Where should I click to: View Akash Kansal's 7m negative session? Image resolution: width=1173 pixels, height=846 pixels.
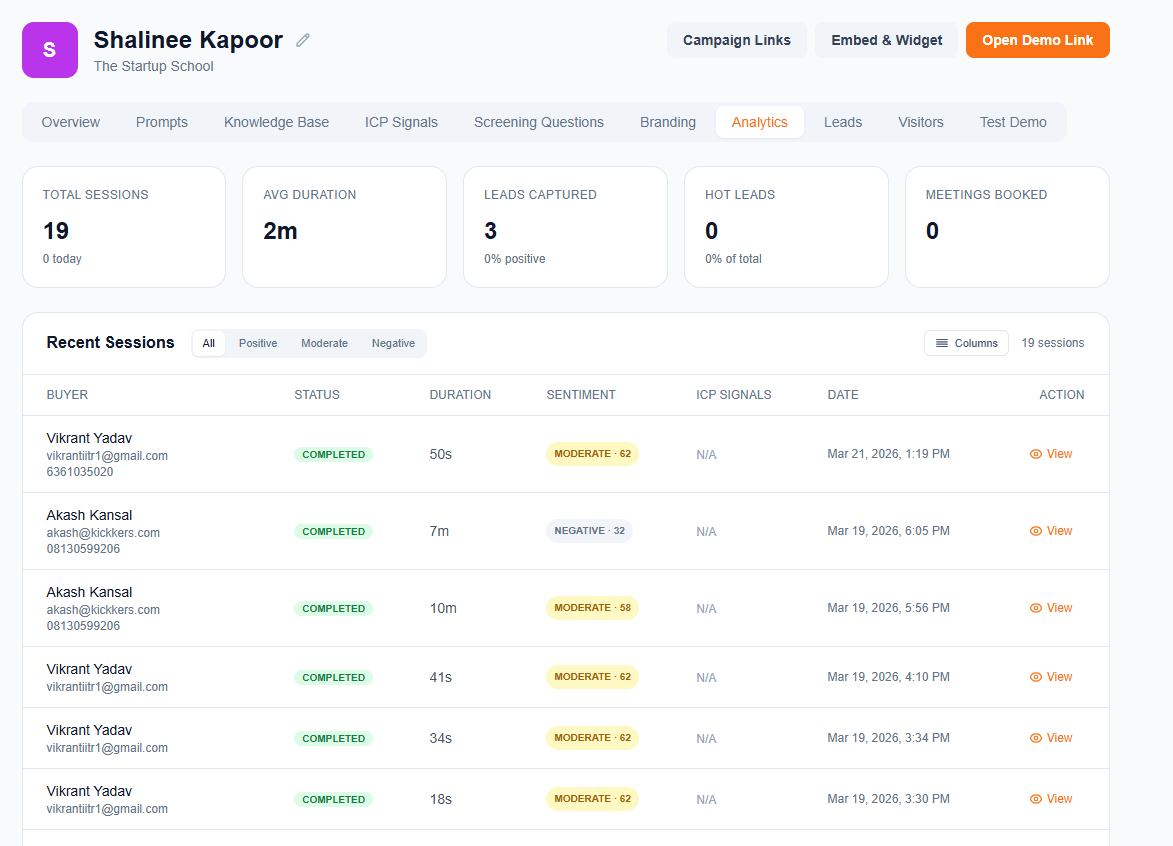[x=1050, y=530]
